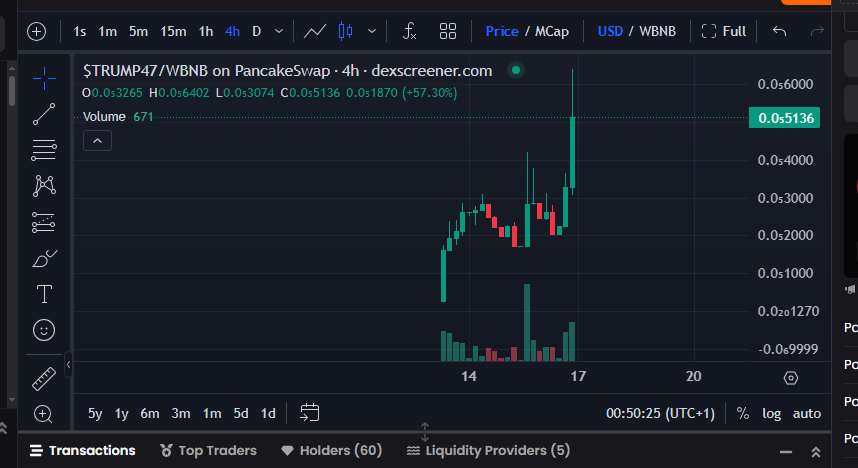Undo the last chart action
This screenshot has height=468, width=858.
(779, 31)
